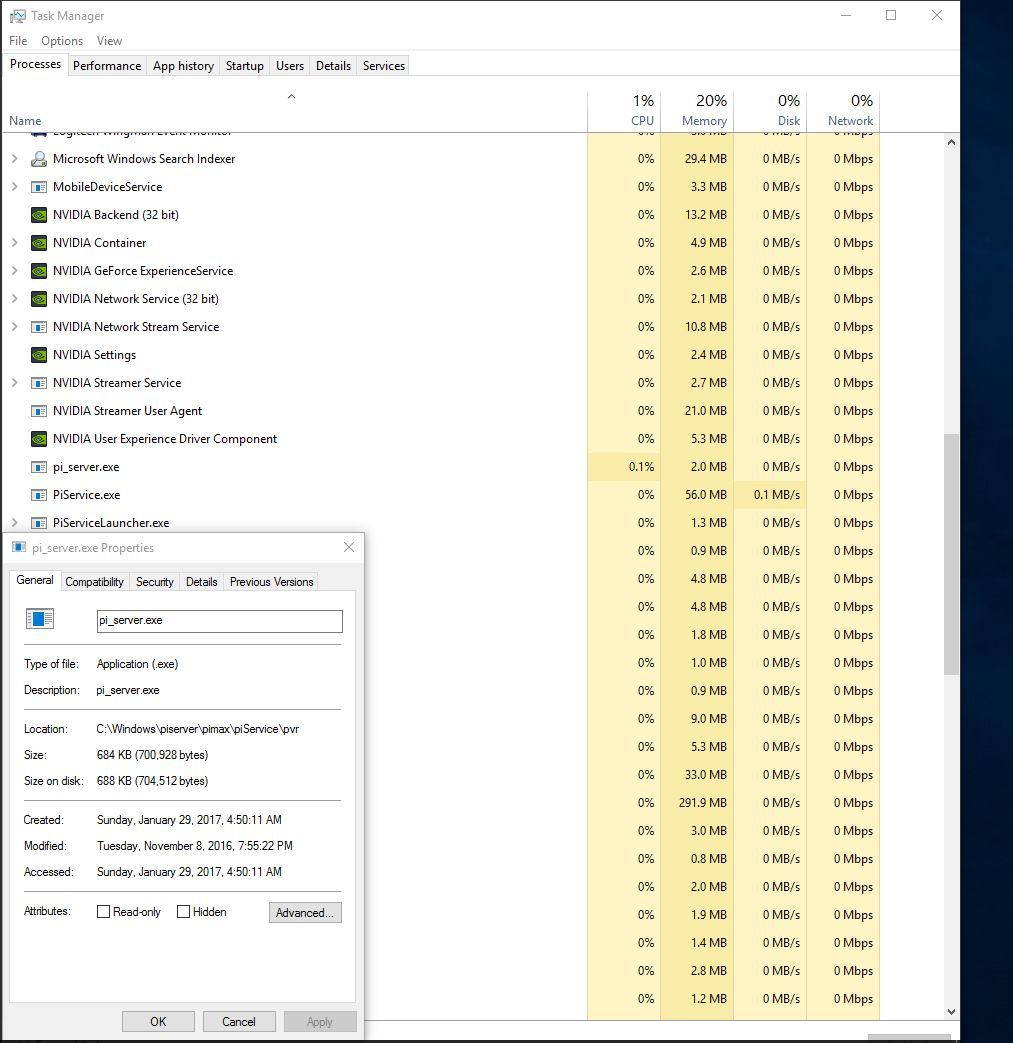Sort processes by Disk column
1013x1043 pixels.
click(770, 110)
